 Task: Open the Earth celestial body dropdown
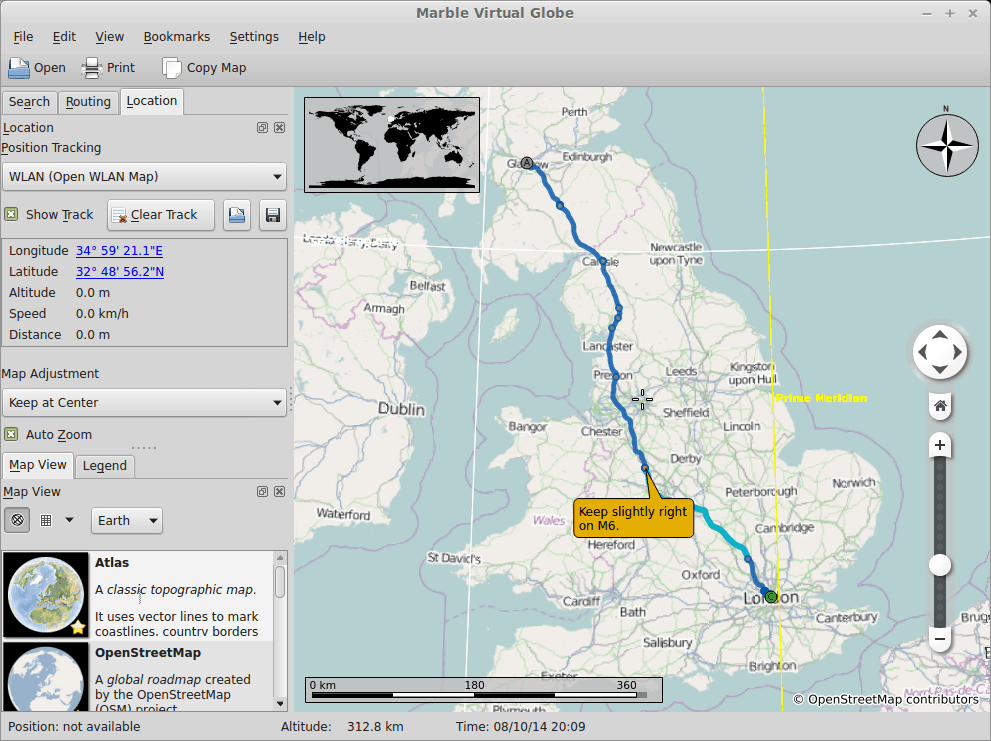click(126, 520)
